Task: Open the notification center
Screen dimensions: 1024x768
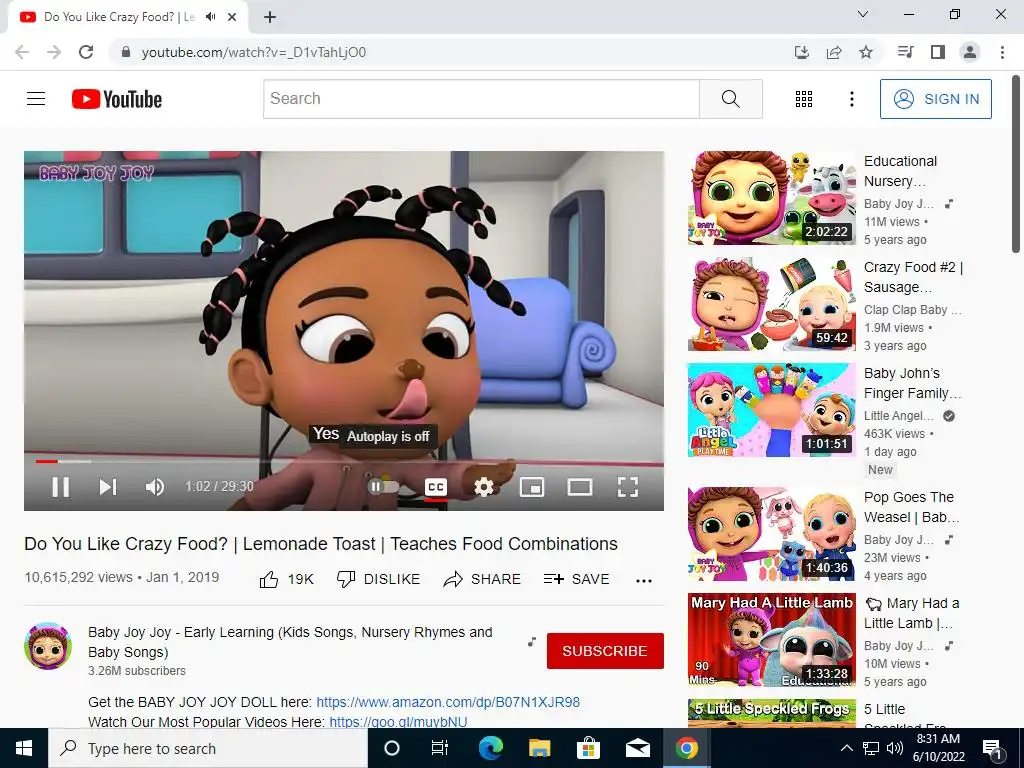Action: click(x=991, y=749)
